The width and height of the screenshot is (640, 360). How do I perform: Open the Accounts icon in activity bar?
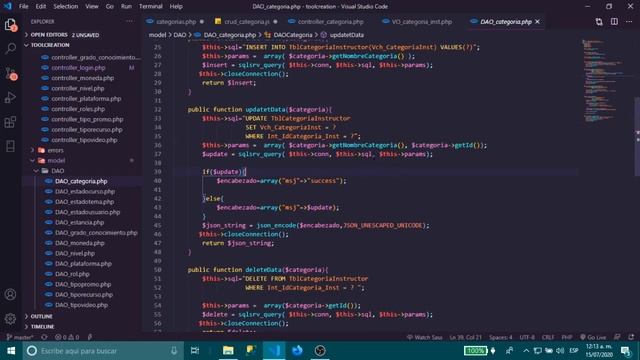click(10, 294)
